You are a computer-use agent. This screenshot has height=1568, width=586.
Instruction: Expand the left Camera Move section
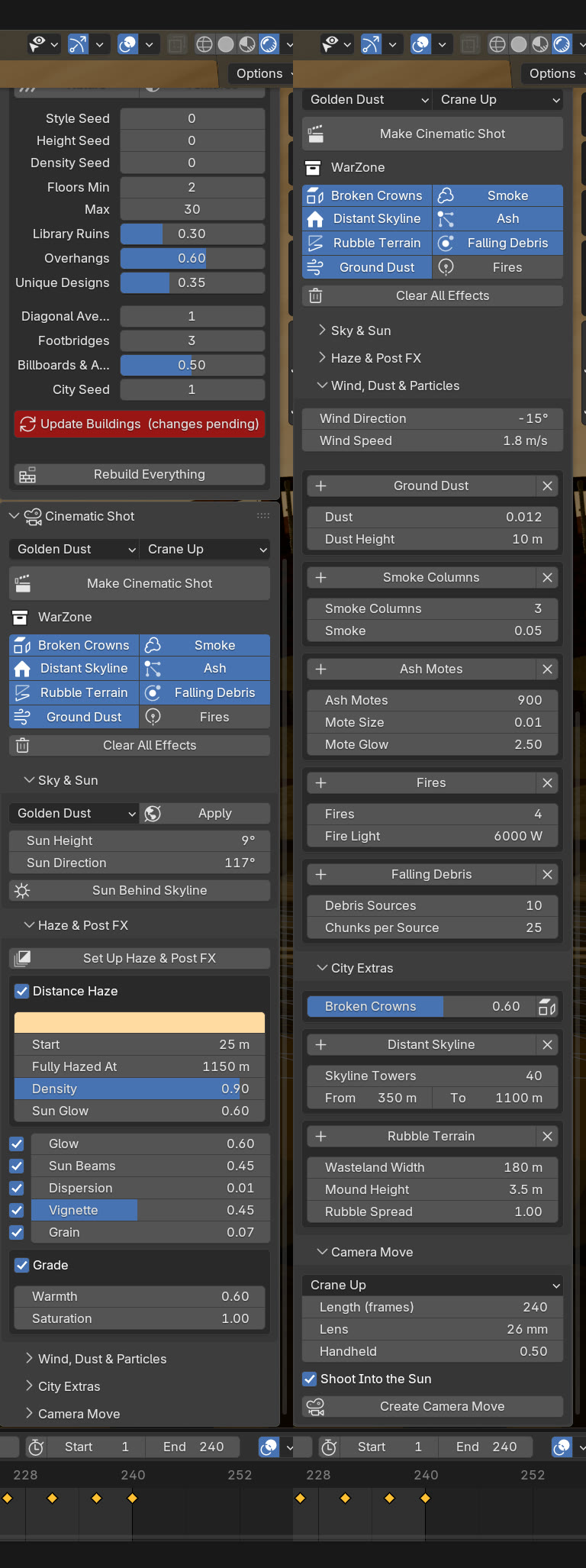click(29, 1415)
